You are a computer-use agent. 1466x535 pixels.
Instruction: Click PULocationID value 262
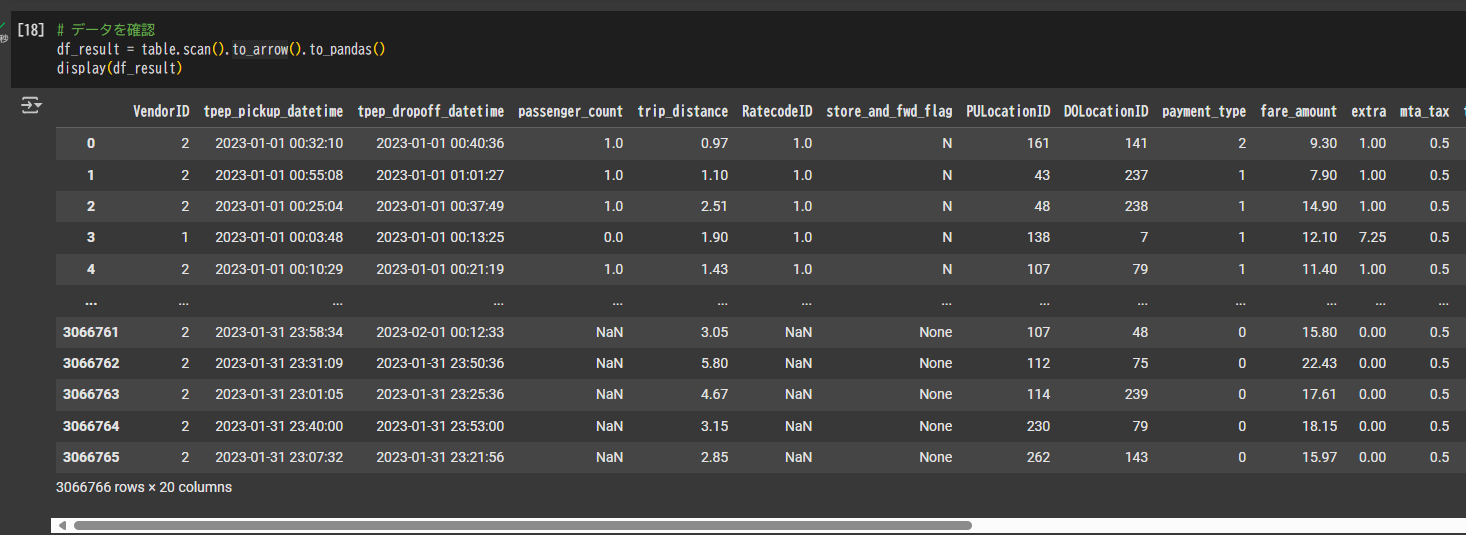pos(1038,457)
